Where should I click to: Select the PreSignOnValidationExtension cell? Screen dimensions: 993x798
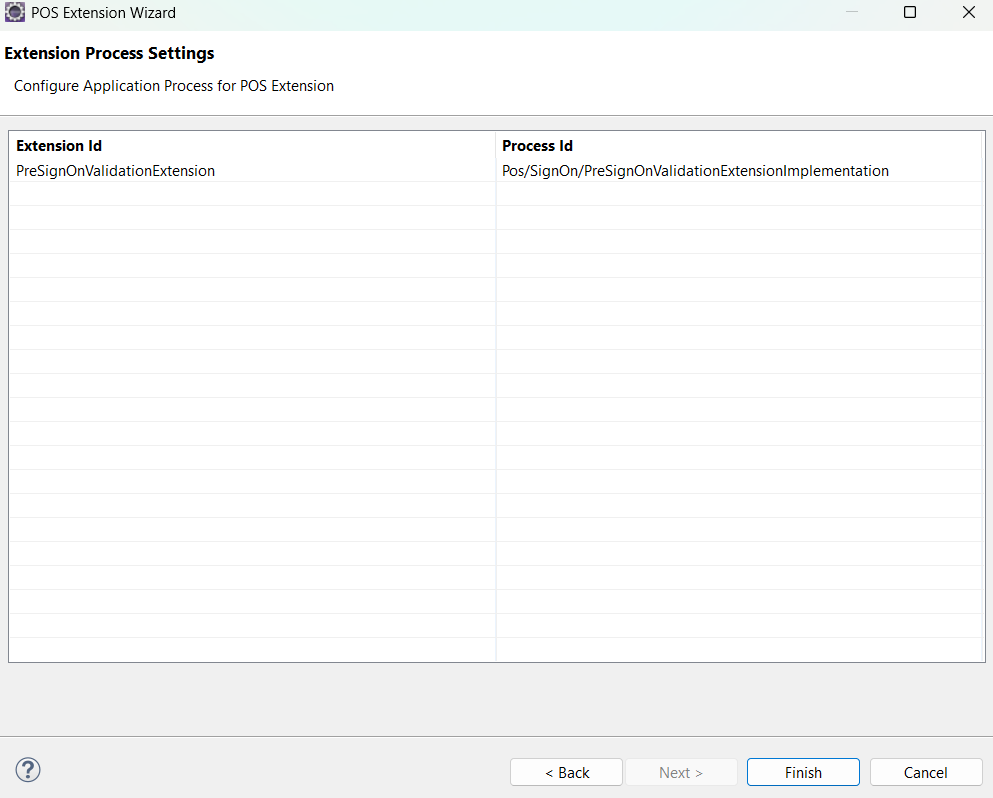pyautogui.click(x=115, y=170)
